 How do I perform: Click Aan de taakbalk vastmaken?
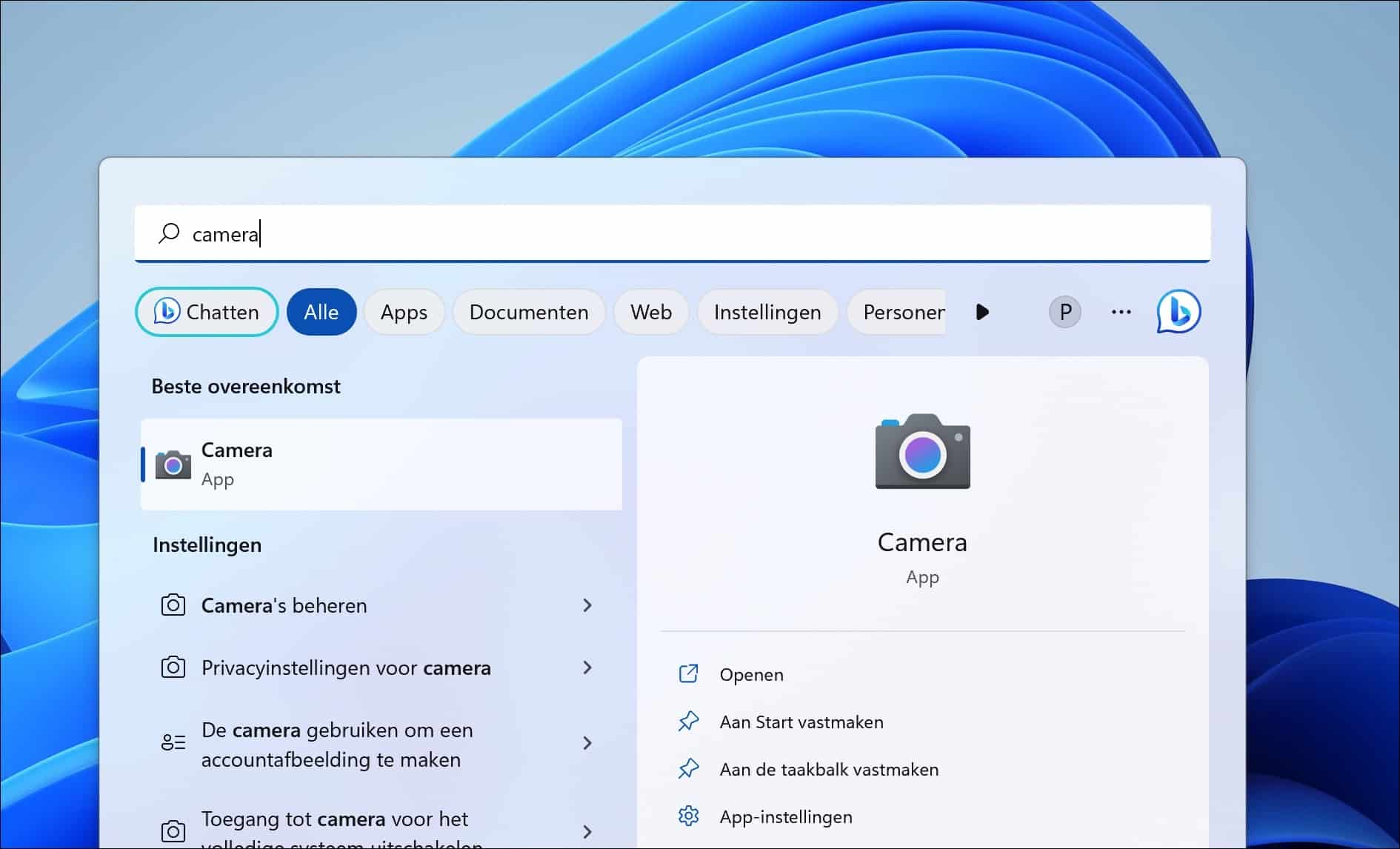[829, 769]
